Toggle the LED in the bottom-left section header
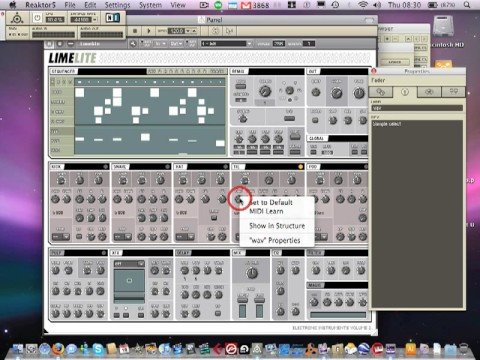Image resolution: width=480 pixels, height=360 pixels. pyautogui.click(x=104, y=253)
